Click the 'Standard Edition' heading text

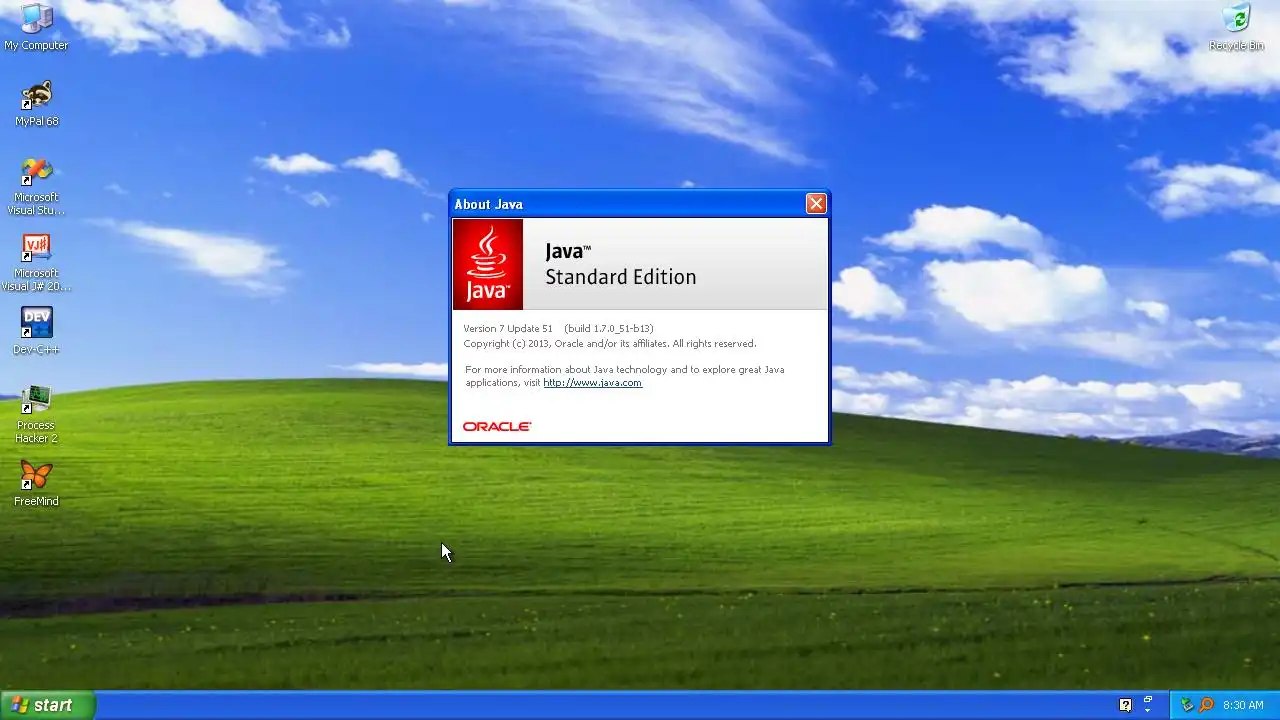pyautogui.click(x=620, y=277)
